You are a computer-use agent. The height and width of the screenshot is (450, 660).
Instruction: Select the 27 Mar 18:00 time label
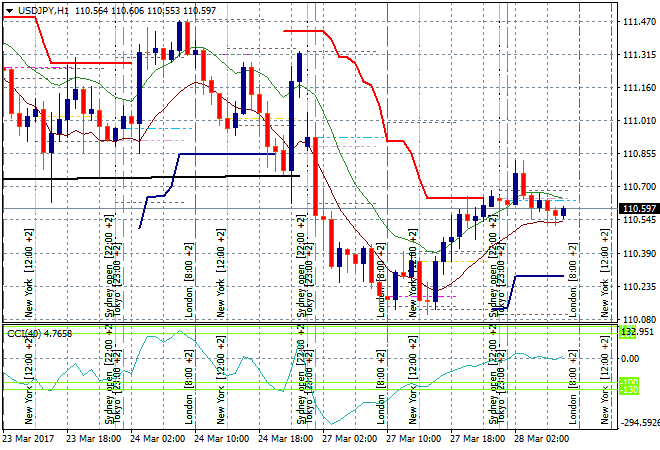click(x=478, y=439)
